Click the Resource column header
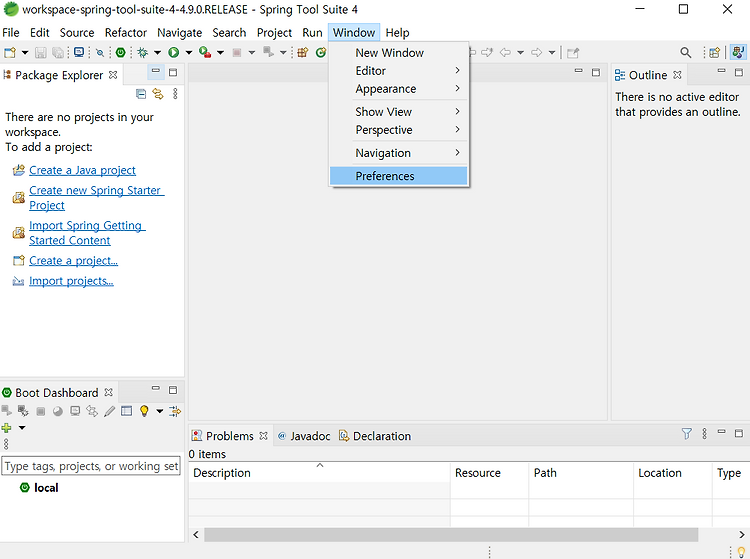 (489, 473)
